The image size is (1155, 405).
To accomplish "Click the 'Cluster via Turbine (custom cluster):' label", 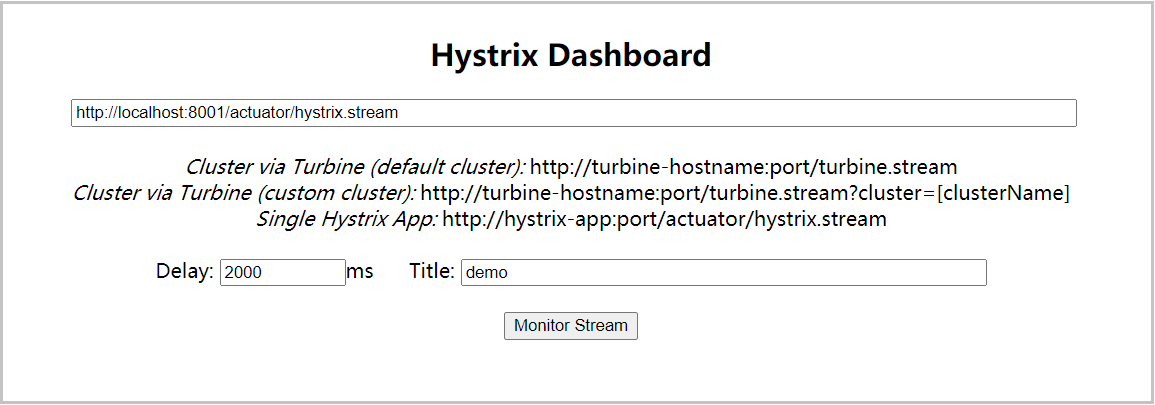I will click(x=244, y=193).
